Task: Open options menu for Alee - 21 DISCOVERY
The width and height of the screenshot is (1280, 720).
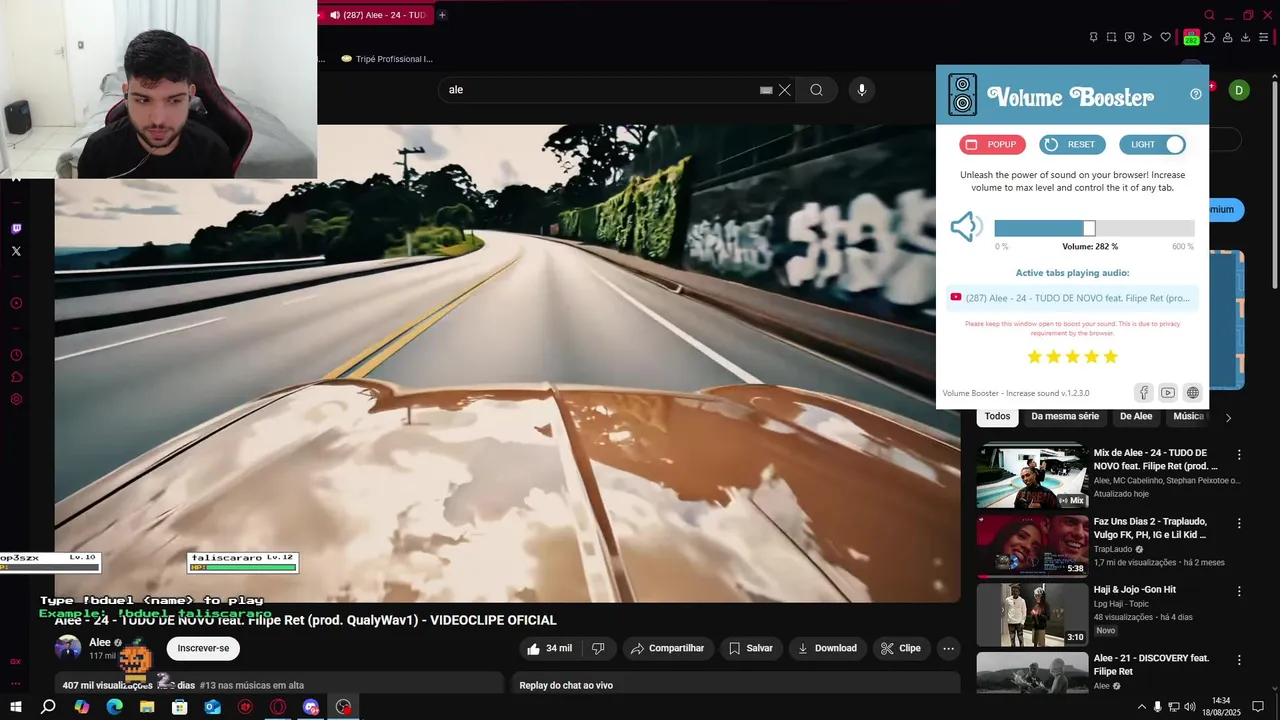Action: click(1239, 659)
